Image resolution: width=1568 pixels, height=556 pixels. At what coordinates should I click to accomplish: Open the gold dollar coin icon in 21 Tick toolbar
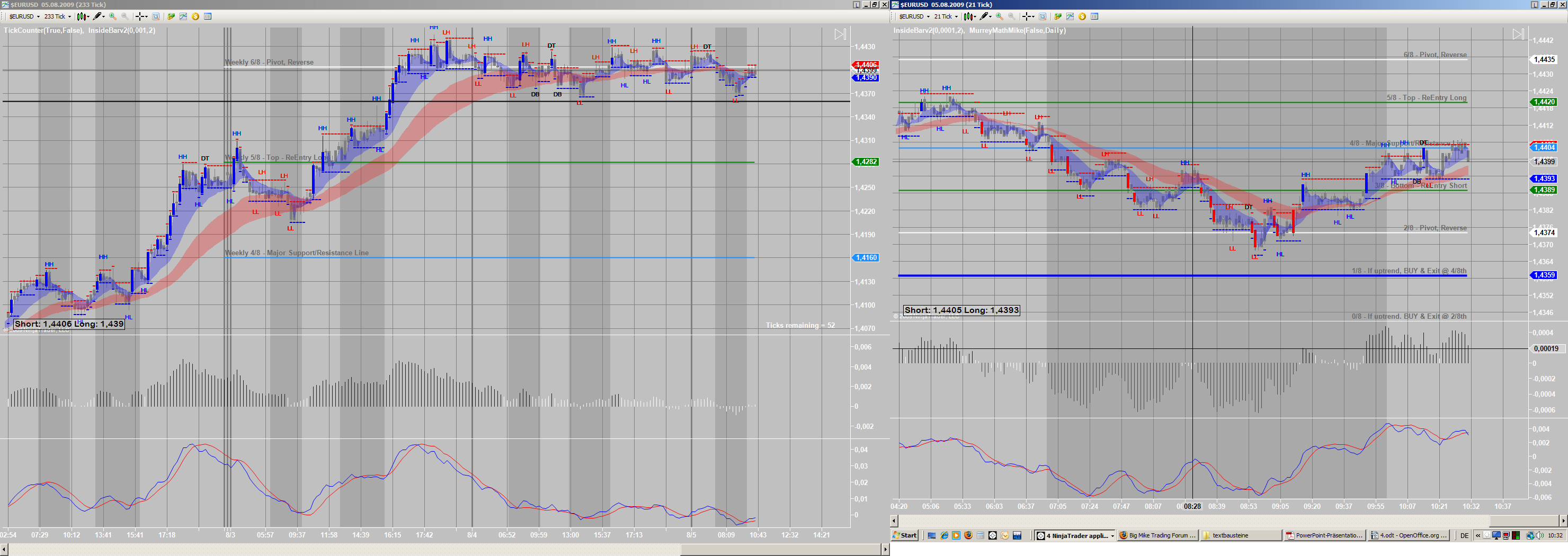coord(1082,16)
